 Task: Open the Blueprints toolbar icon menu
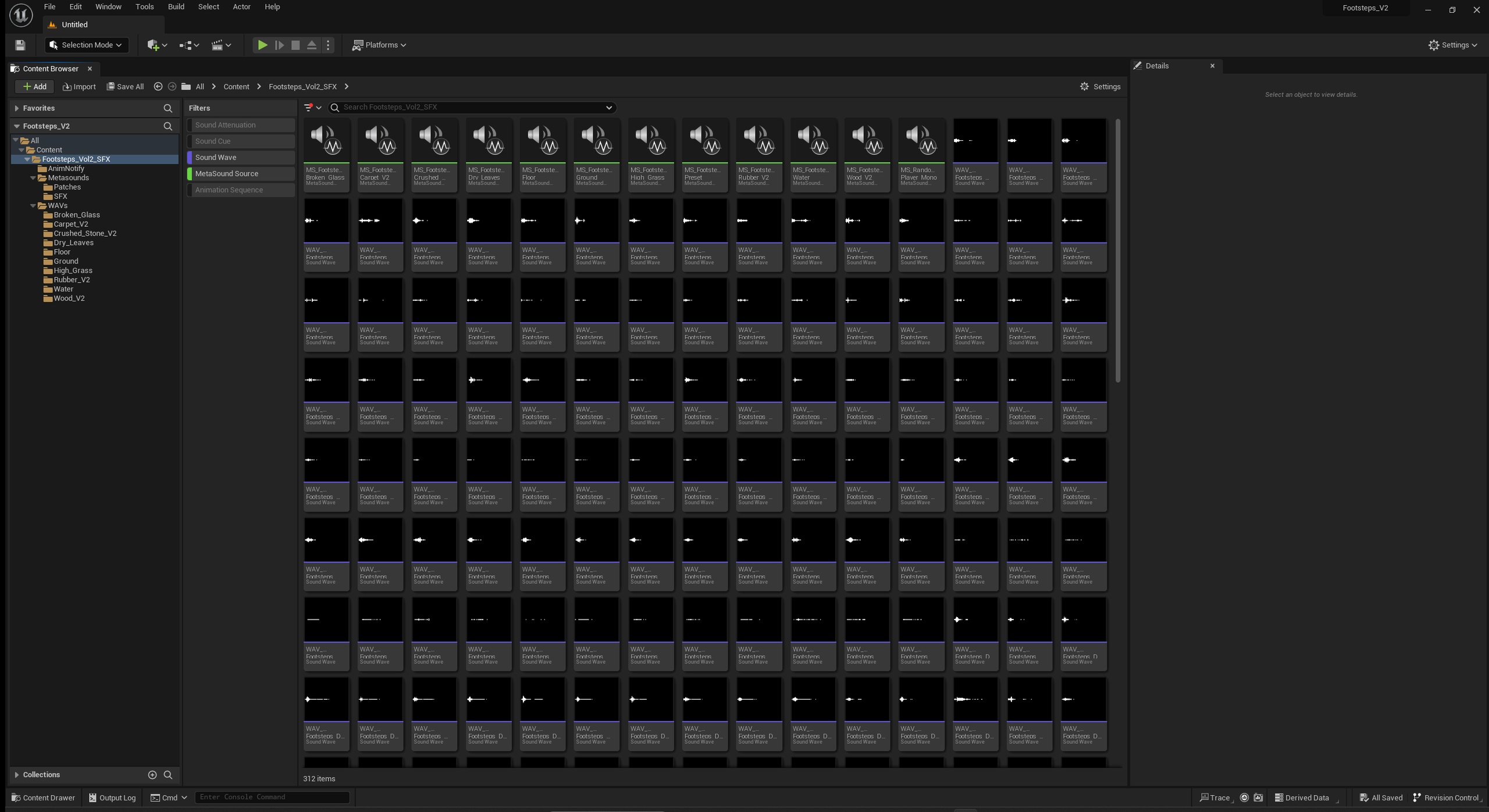coord(189,45)
